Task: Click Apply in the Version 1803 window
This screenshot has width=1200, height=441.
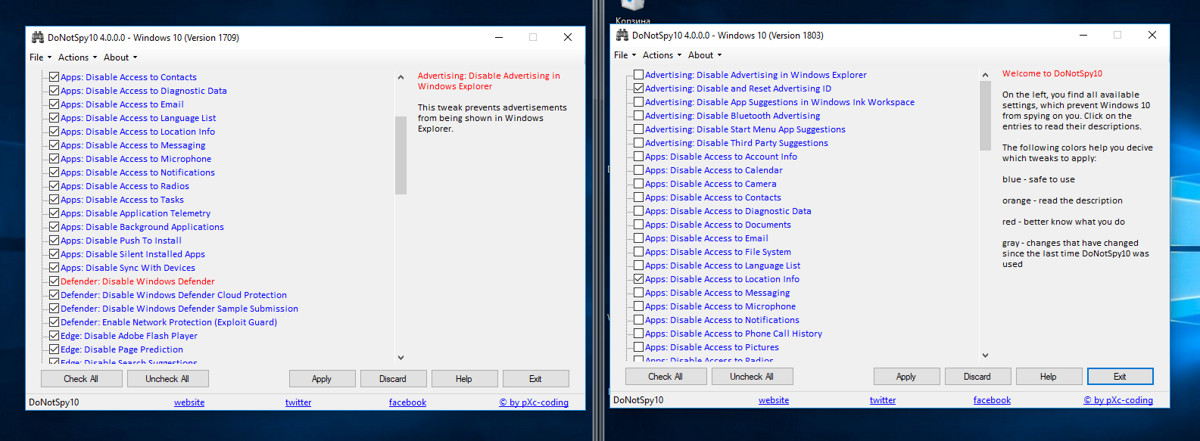Action: point(906,377)
